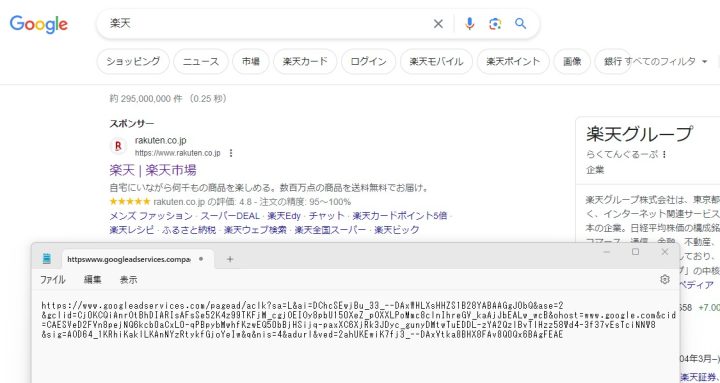
Task: Open the チャット sitelink
Action: point(326,215)
